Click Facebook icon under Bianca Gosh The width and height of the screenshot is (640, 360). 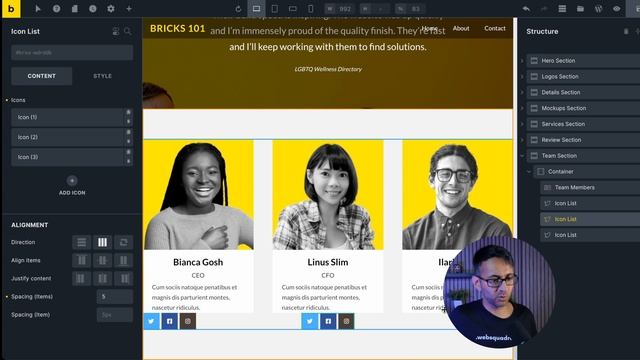[170, 321]
